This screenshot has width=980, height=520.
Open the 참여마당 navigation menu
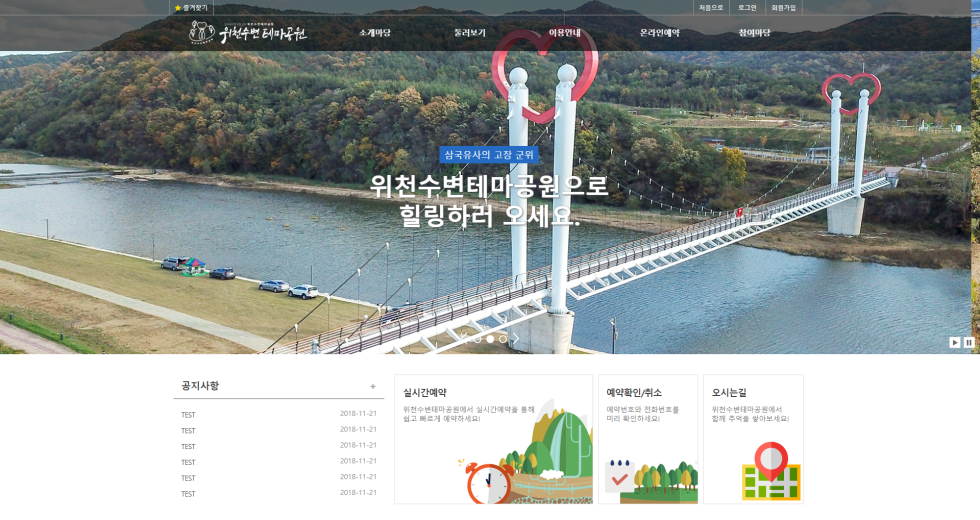(x=755, y=33)
